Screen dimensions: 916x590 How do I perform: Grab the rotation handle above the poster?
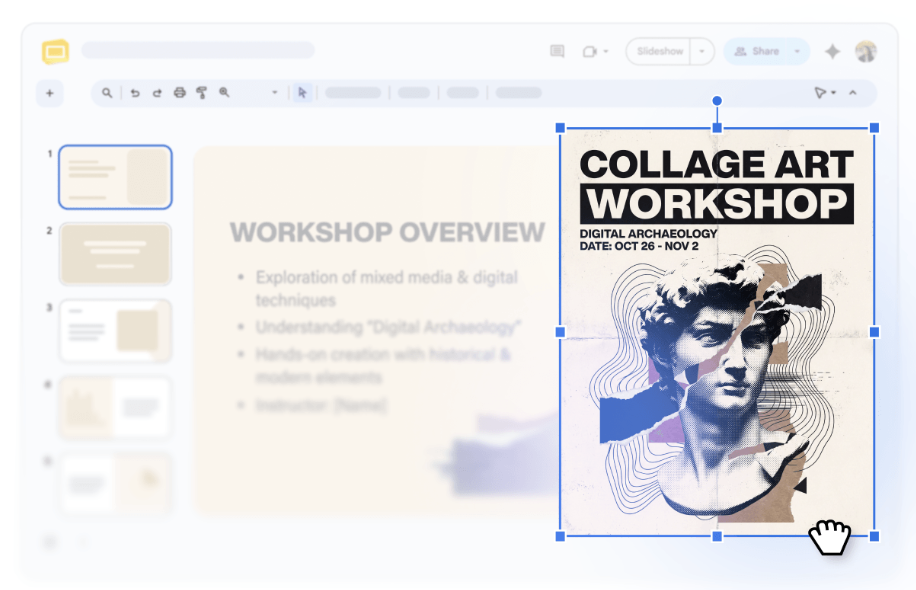(x=717, y=101)
